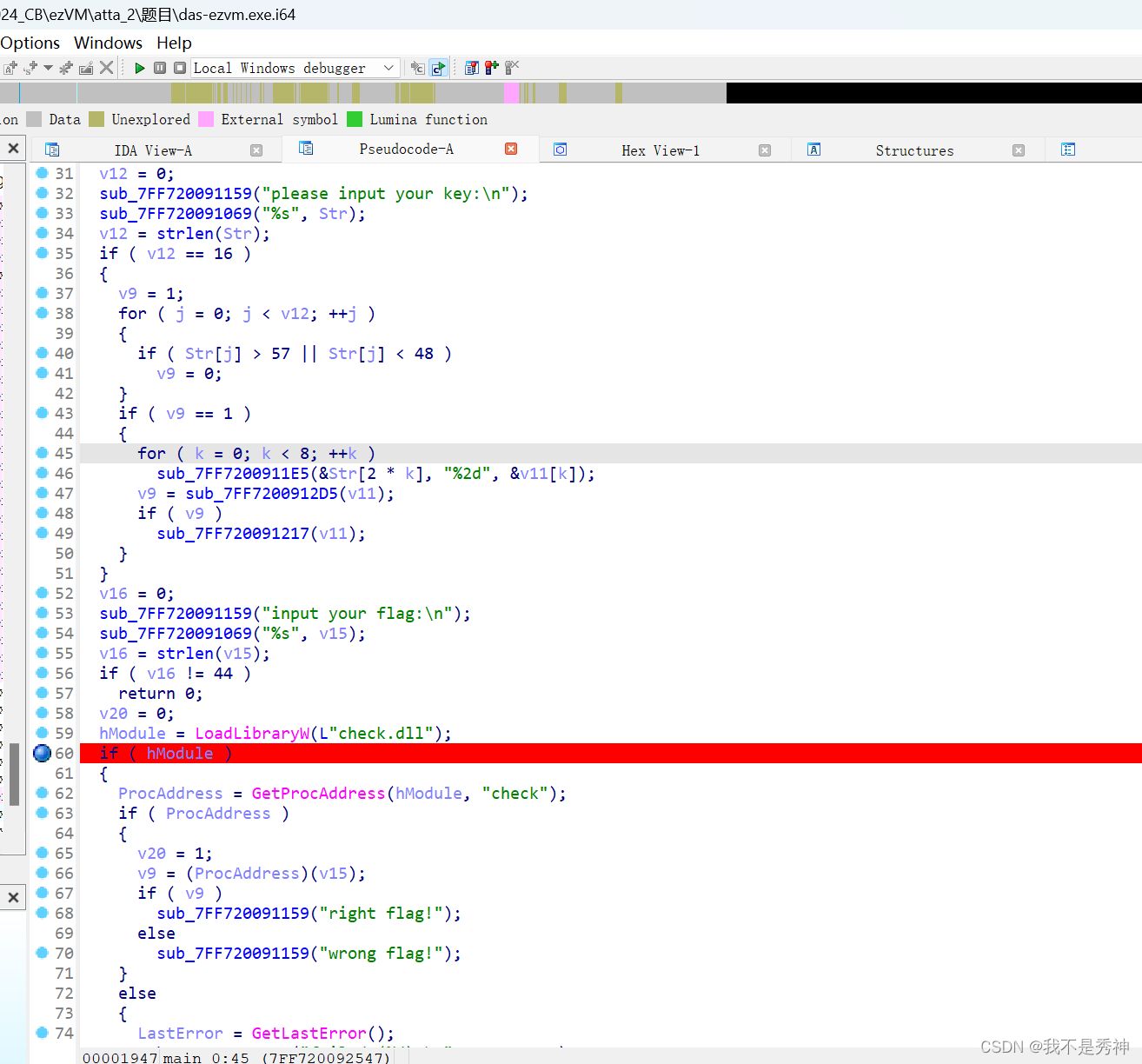
Task: Click the olive Unexplored legend swatch
Action: tap(96, 119)
